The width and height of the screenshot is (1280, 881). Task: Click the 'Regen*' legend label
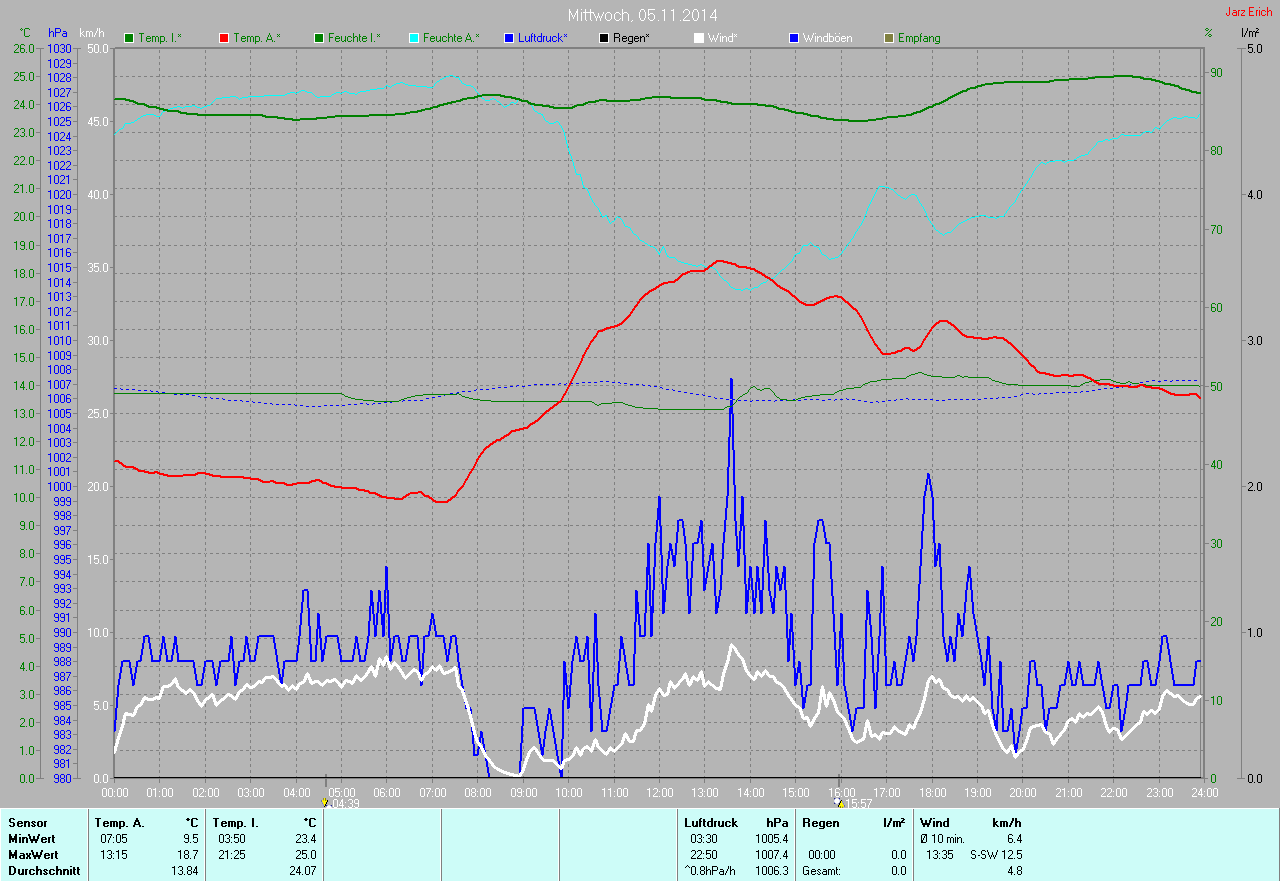click(x=632, y=38)
